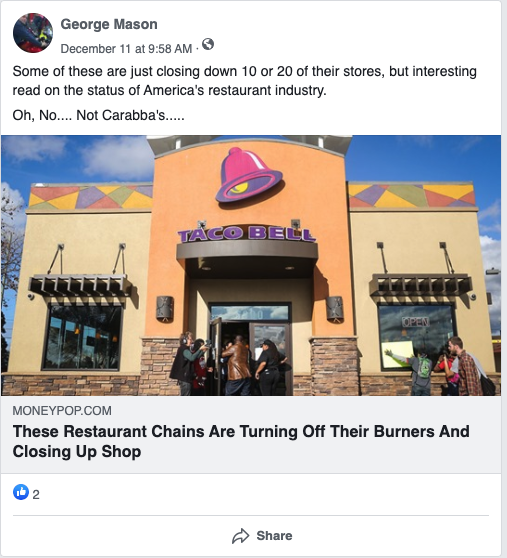The image size is (507, 558).
Task: Open George Mason's profile picture
Action: coord(33,33)
